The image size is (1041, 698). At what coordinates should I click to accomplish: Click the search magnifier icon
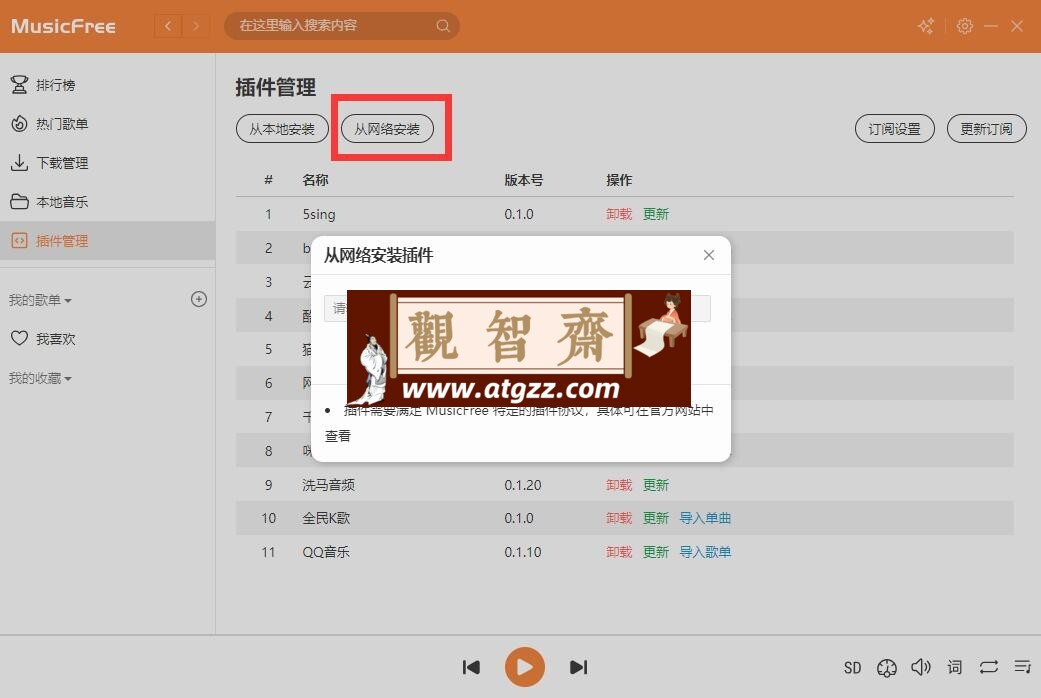click(443, 26)
